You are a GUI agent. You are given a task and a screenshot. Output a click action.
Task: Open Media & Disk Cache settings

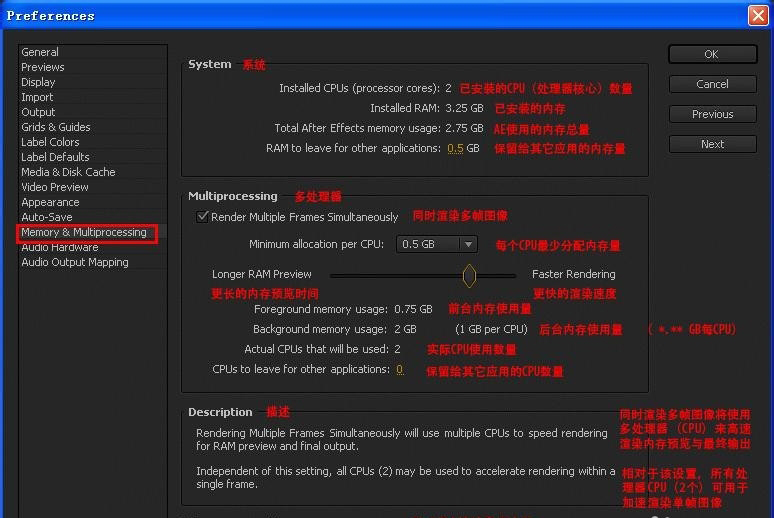(68, 172)
